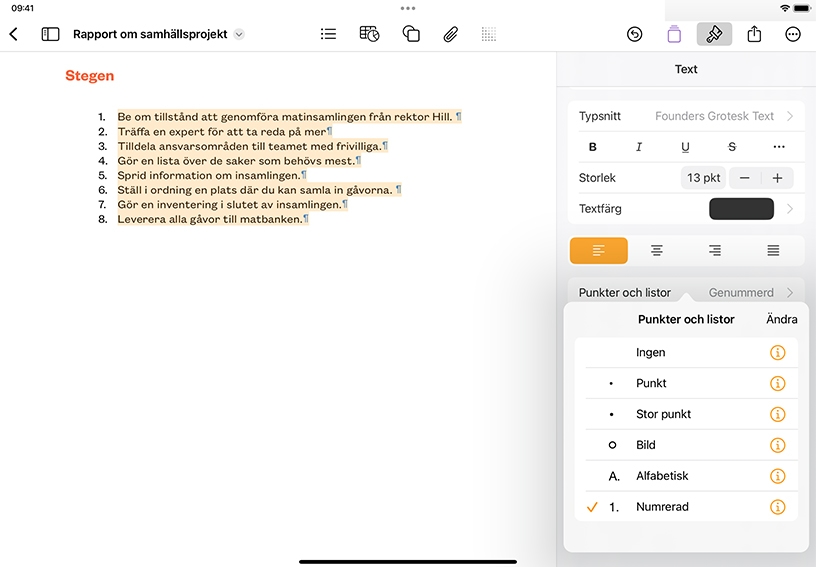Open Punkter och listor Genumrerd row
This screenshot has height=567, width=816.
(x=686, y=292)
